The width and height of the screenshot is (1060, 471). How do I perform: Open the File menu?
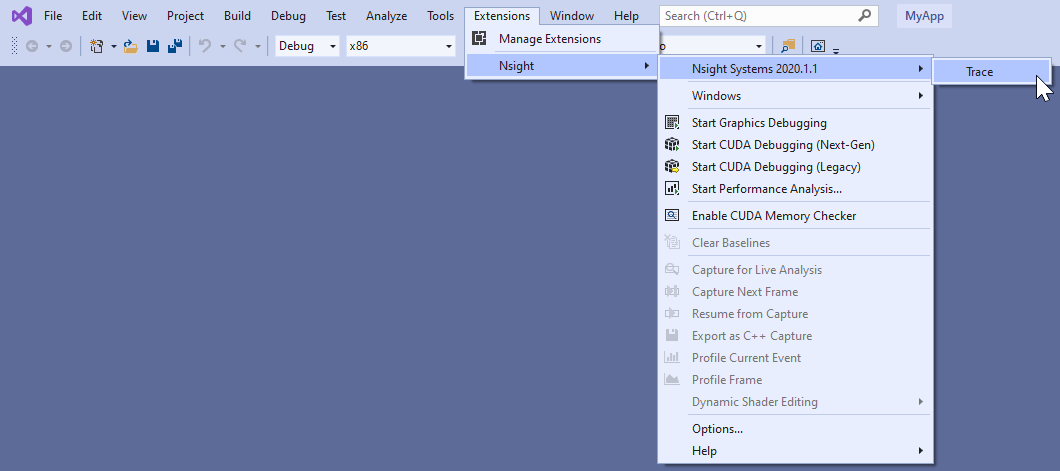click(x=53, y=16)
